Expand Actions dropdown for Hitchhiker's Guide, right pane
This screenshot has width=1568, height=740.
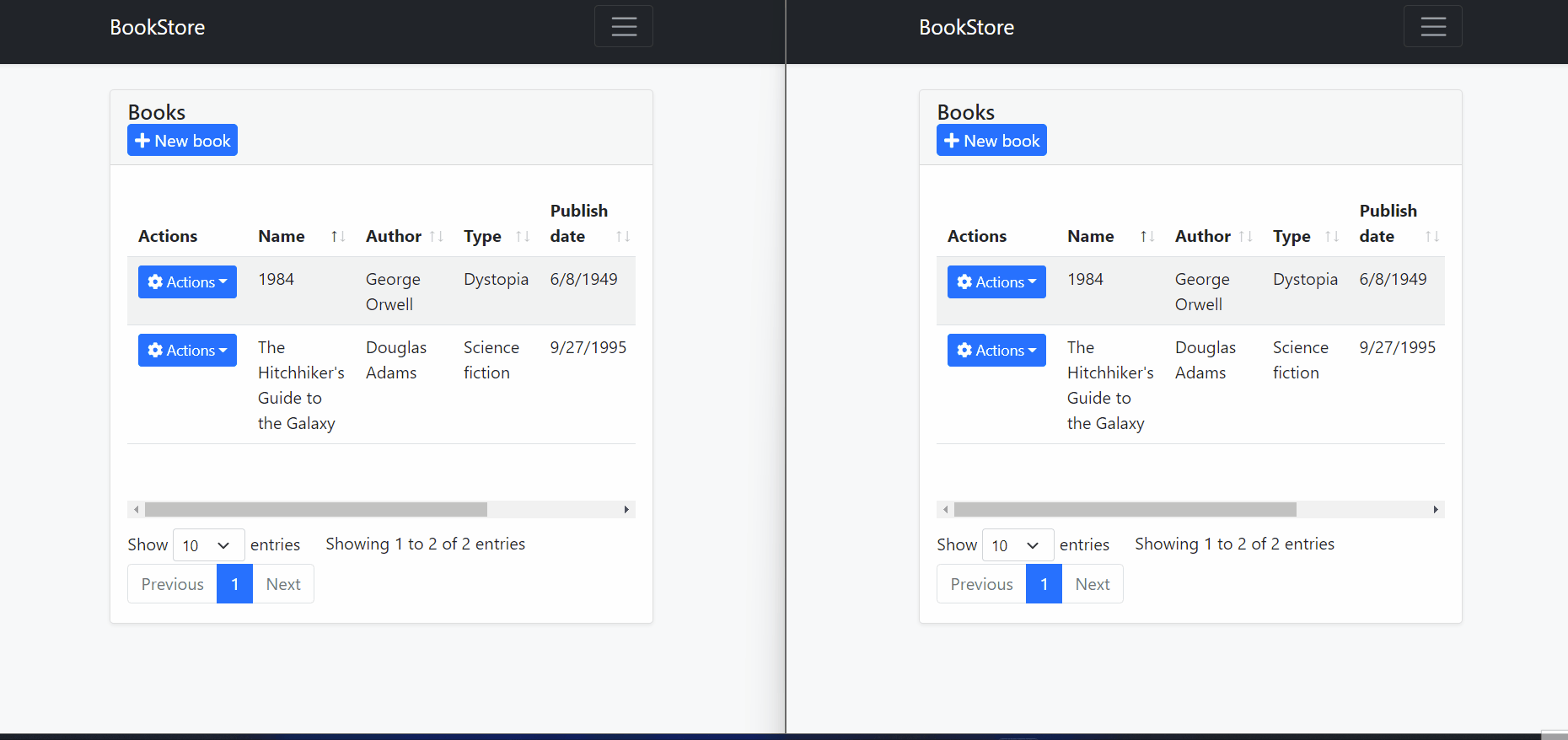996,351
